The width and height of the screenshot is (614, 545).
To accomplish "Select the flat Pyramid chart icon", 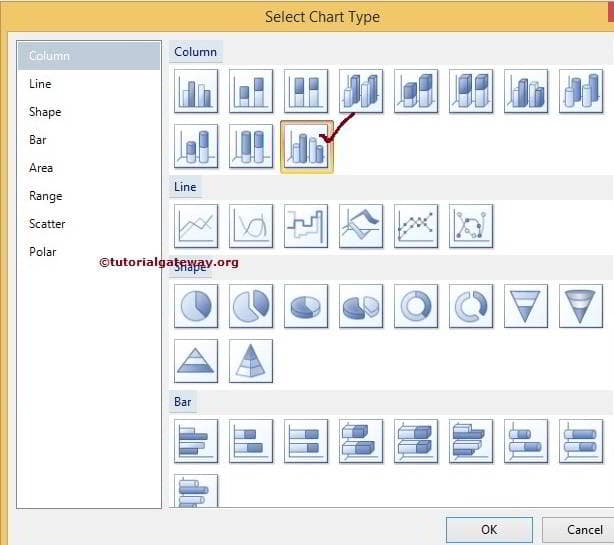I will point(196,361).
